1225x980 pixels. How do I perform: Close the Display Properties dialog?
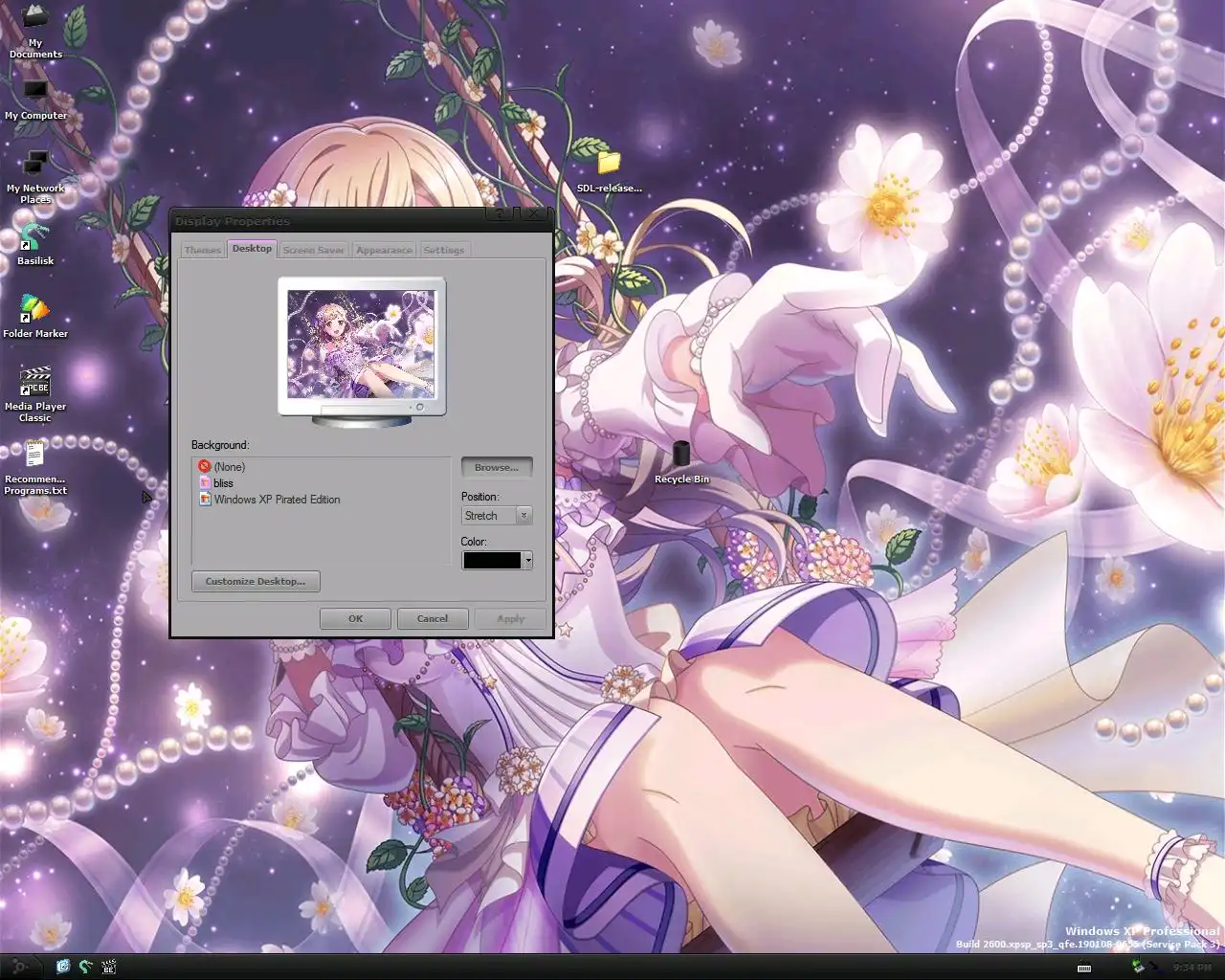point(535,214)
